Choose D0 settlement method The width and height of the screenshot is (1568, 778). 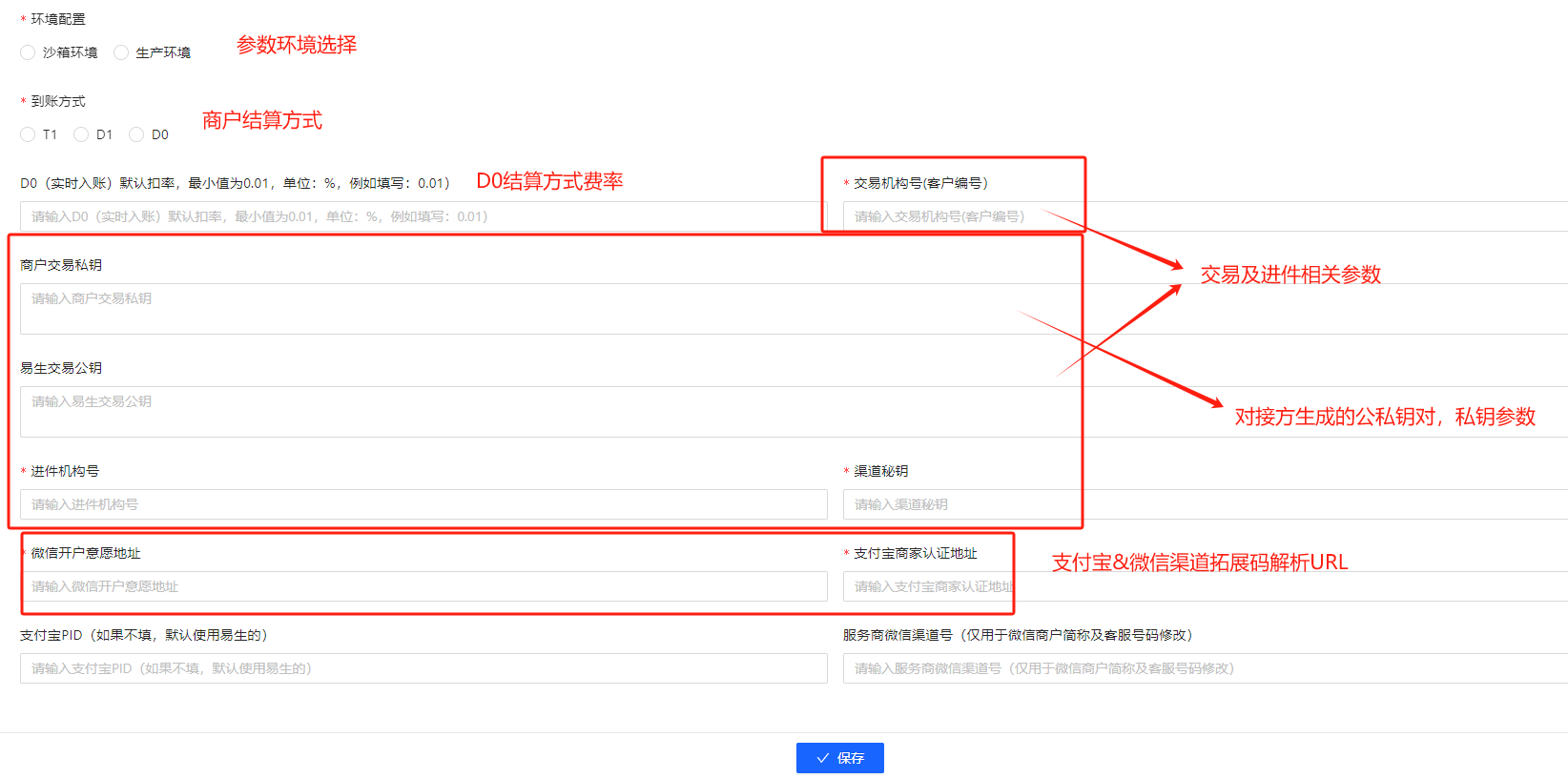tap(136, 134)
